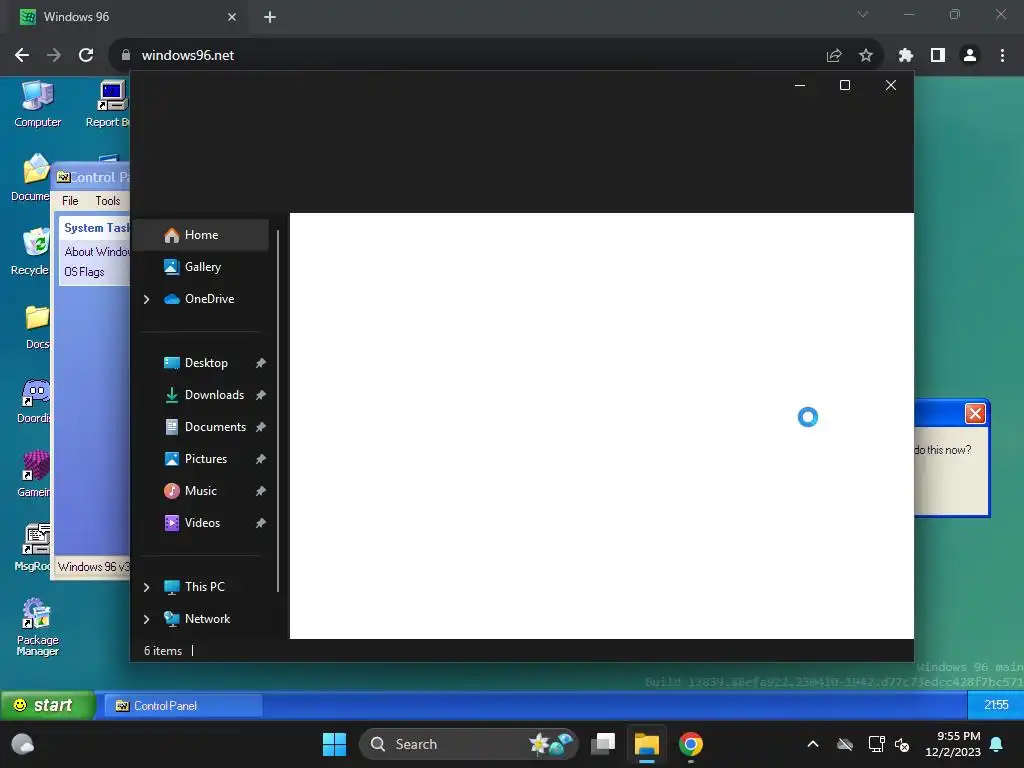Close the dialog with red X
Viewport: 1024px width, 768px height.
point(975,413)
